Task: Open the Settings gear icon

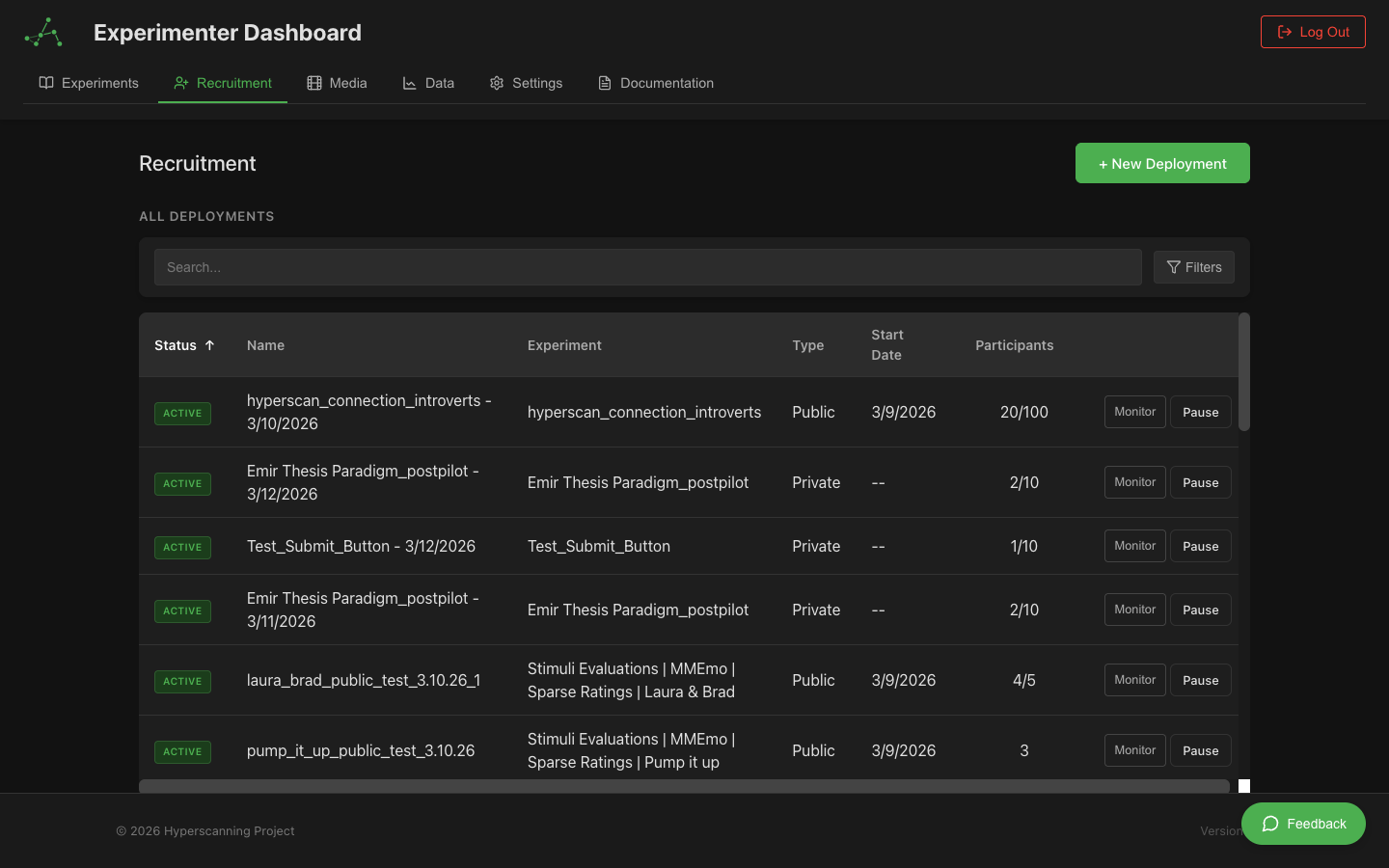Action: [x=496, y=83]
